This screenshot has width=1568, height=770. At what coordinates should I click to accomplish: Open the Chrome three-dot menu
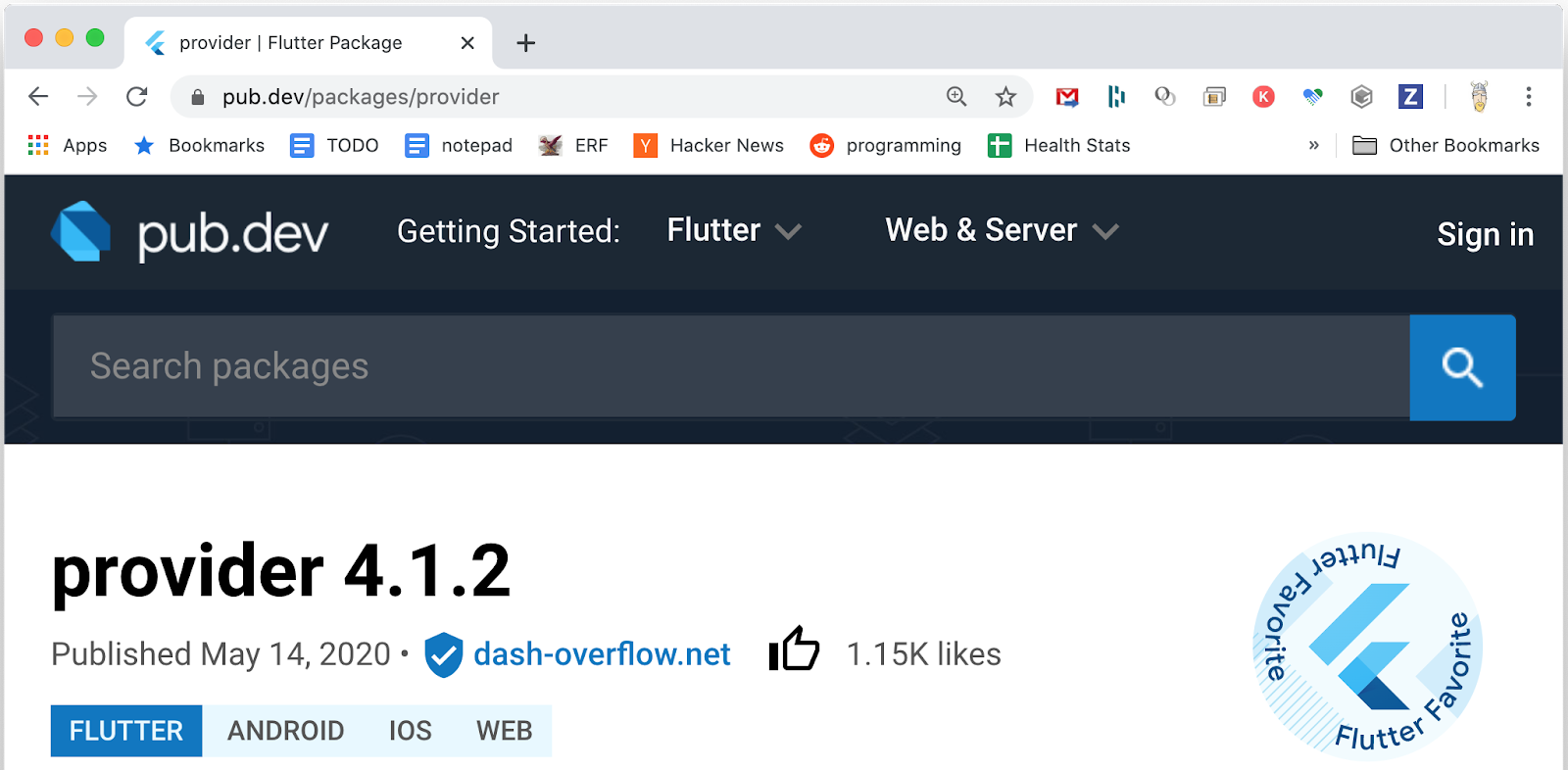(x=1528, y=96)
